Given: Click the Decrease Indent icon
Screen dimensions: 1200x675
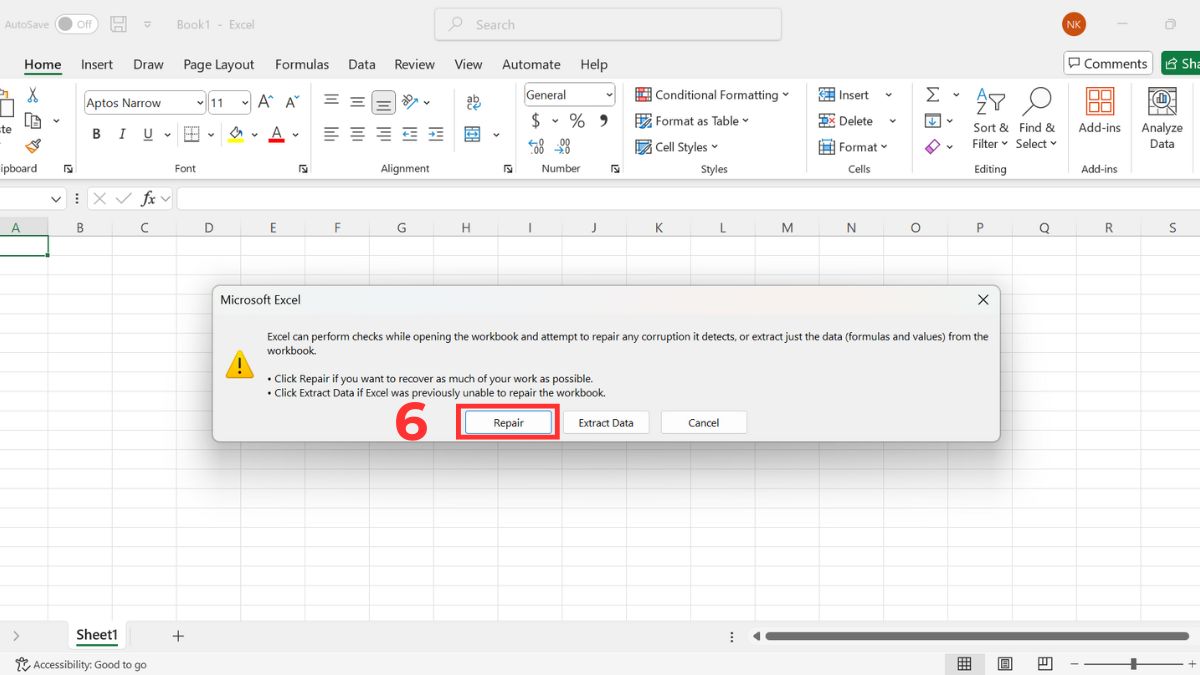Looking at the screenshot, I should (x=409, y=134).
